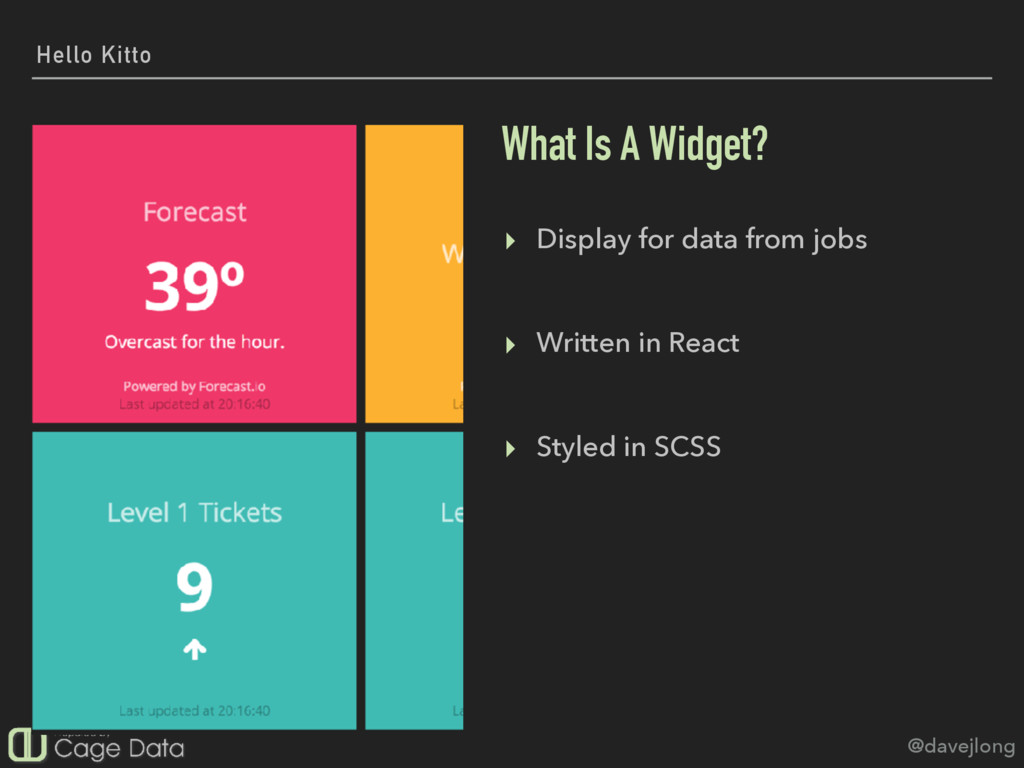Click bullet arrow beside Styled in SCSS
The image size is (1024, 768).
(x=510, y=449)
